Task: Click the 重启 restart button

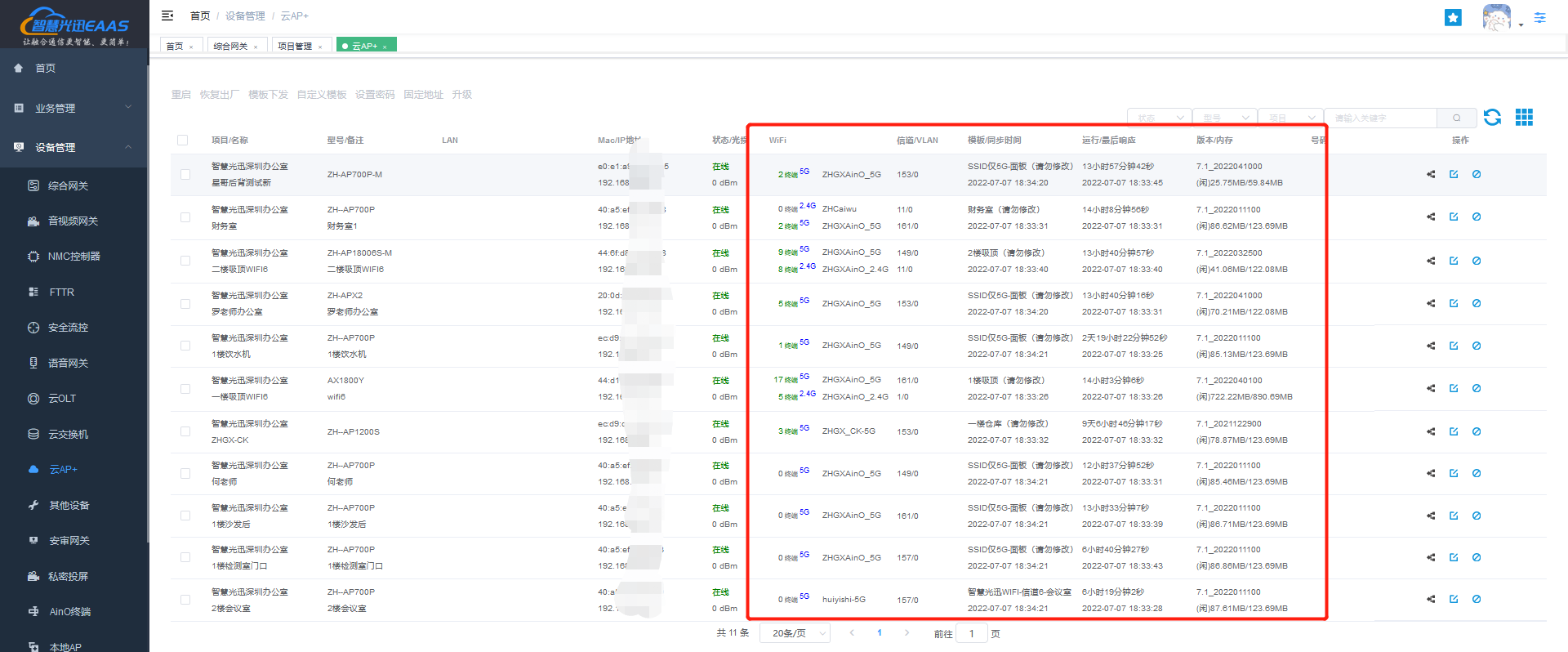Action: click(x=180, y=95)
